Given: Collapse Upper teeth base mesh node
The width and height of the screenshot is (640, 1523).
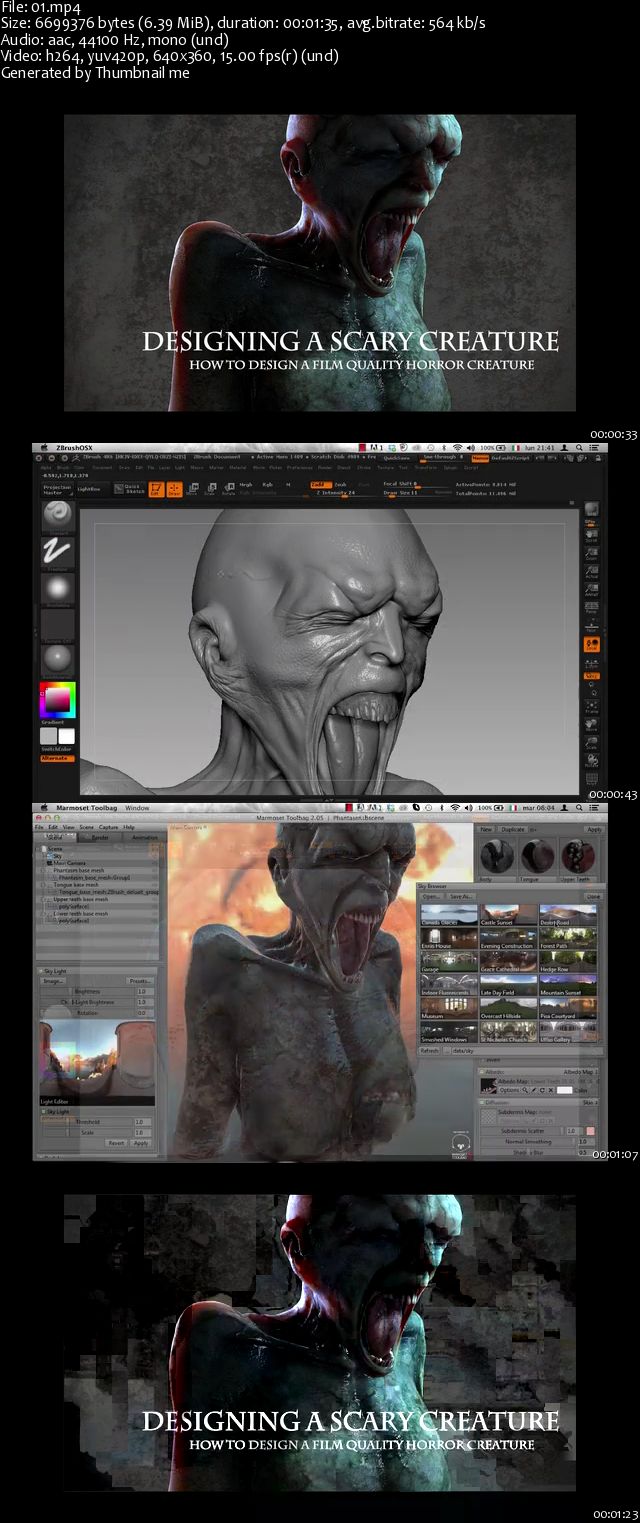Looking at the screenshot, I should tap(43, 899).
